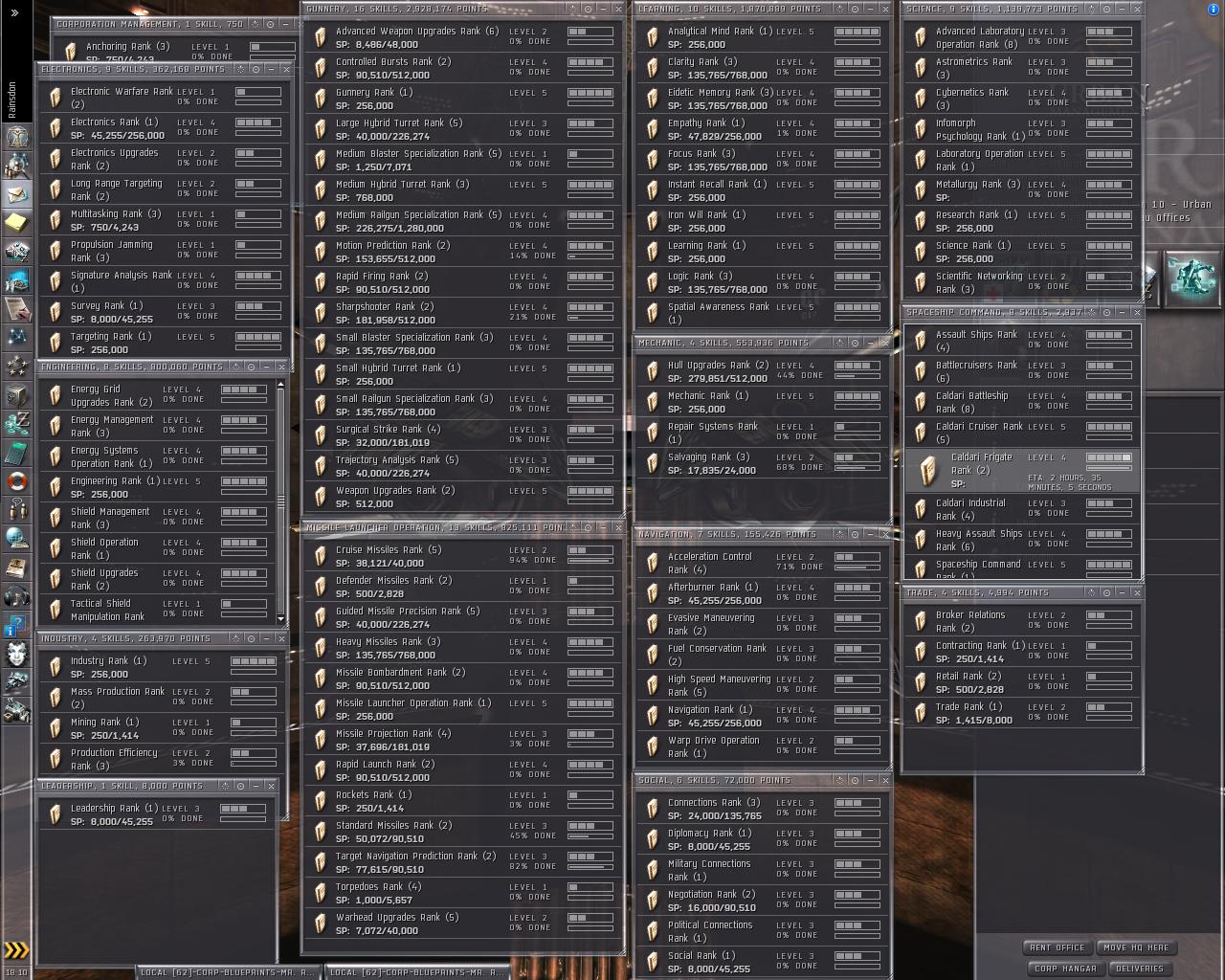
Task: Open the yellow notepad icon
Action: coord(17,223)
